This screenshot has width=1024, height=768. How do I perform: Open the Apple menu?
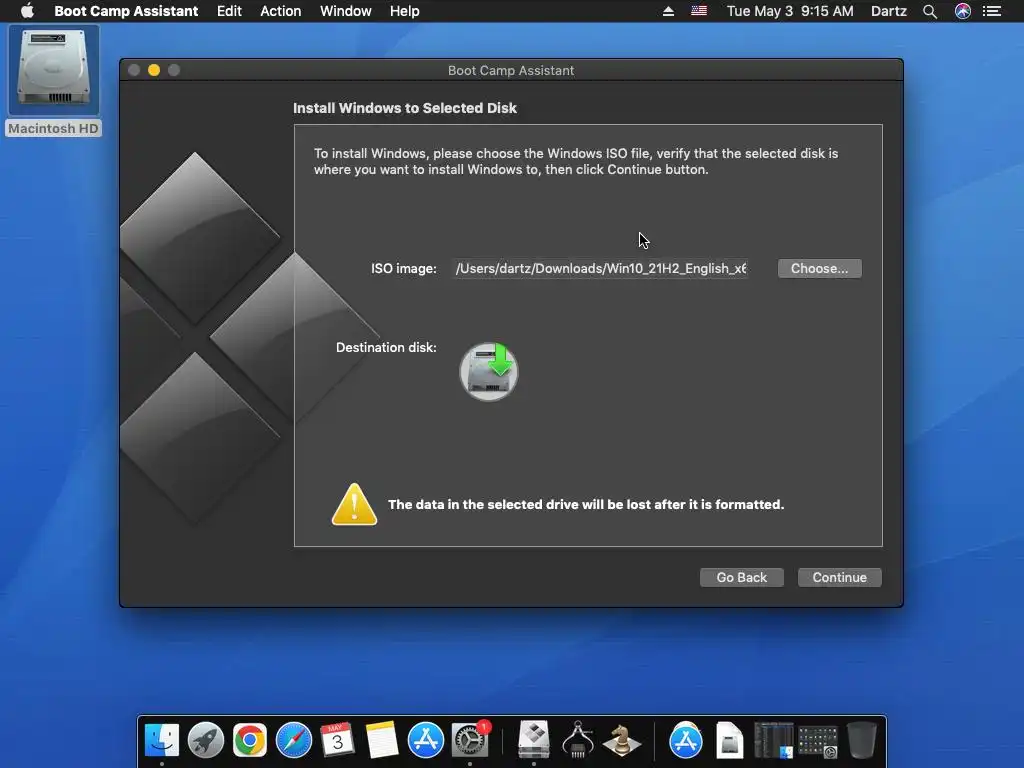tap(27, 11)
